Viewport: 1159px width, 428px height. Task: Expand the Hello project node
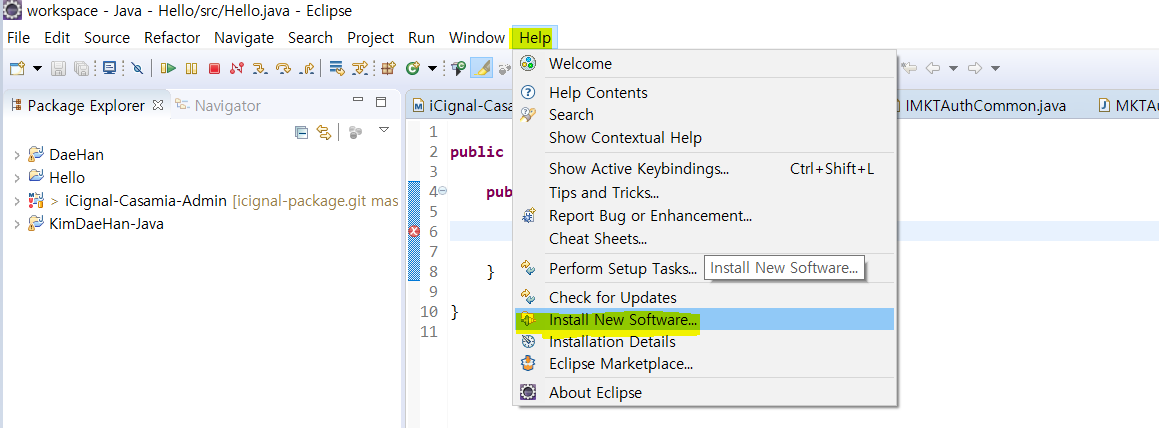(x=17, y=178)
